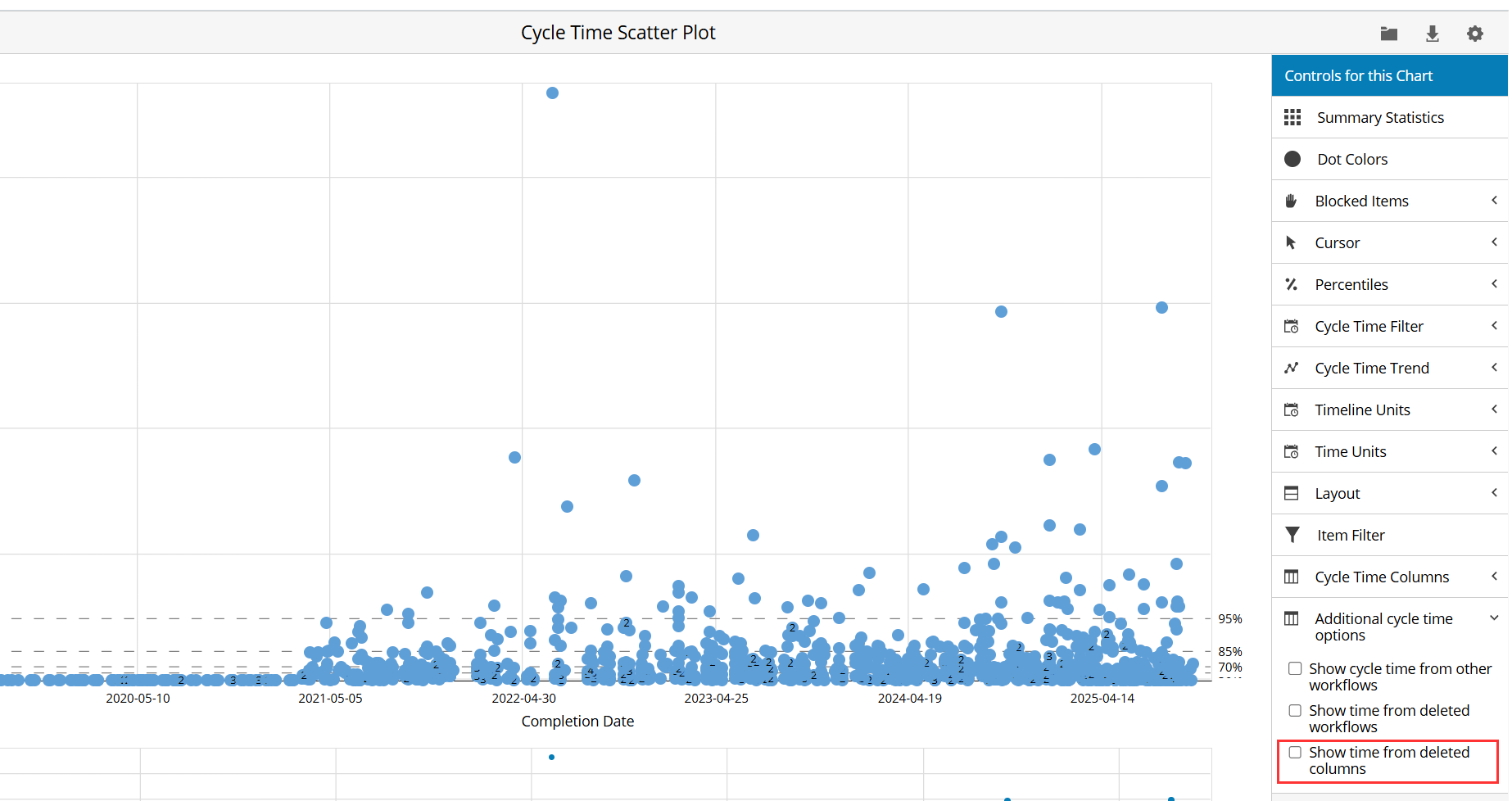1512x801 pixels.
Task: Check Show time from deleted workflows
Action: (1295, 711)
